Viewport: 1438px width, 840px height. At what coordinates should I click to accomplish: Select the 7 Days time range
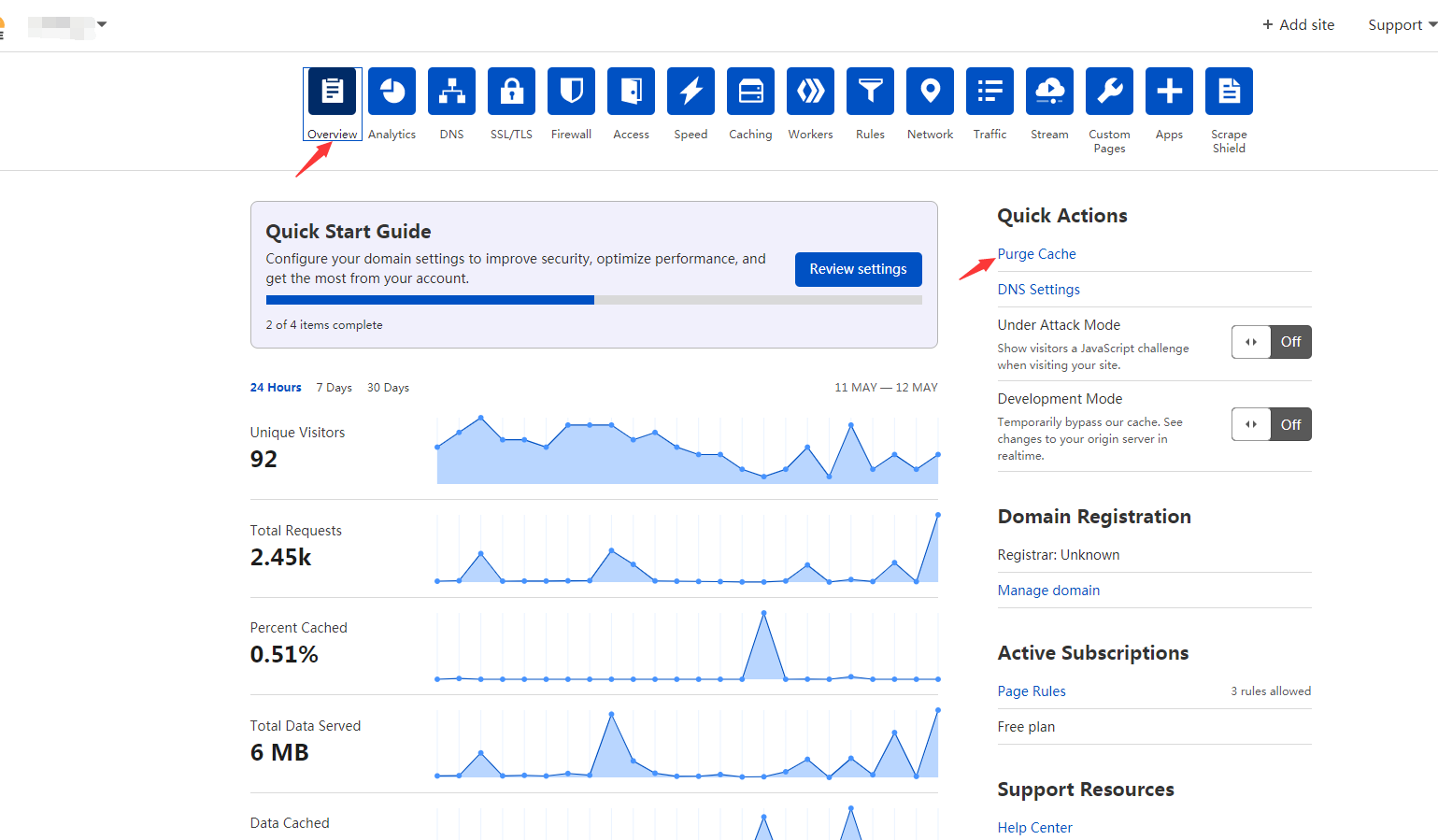tap(334, 388)
